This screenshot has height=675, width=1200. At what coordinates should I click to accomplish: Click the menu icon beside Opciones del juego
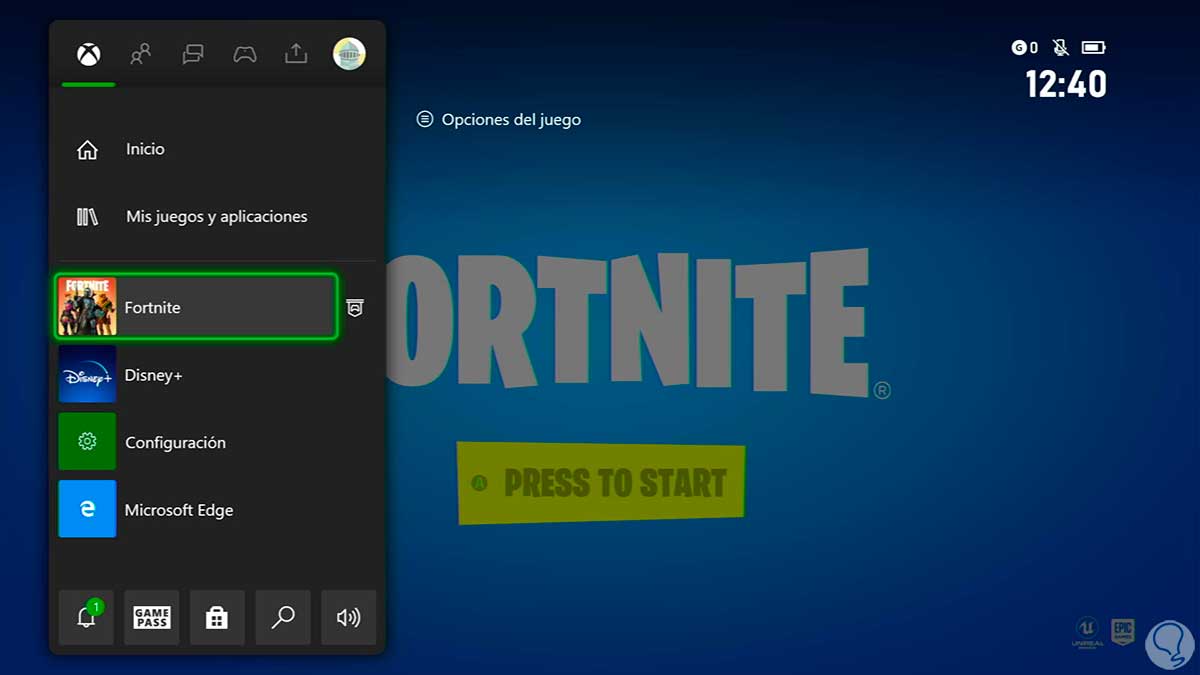click(425, 119)
